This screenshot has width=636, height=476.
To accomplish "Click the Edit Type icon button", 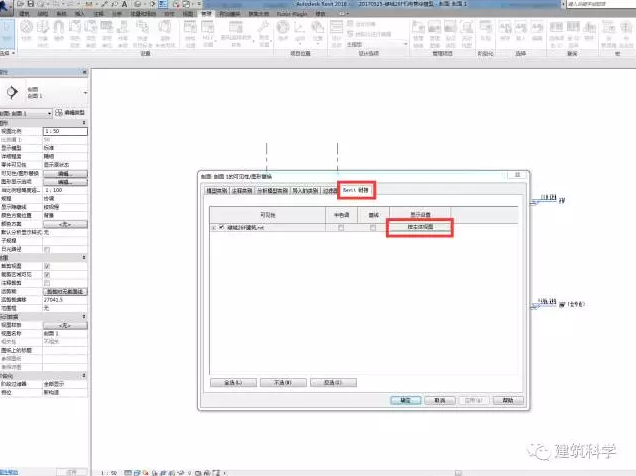I will 70,112.
